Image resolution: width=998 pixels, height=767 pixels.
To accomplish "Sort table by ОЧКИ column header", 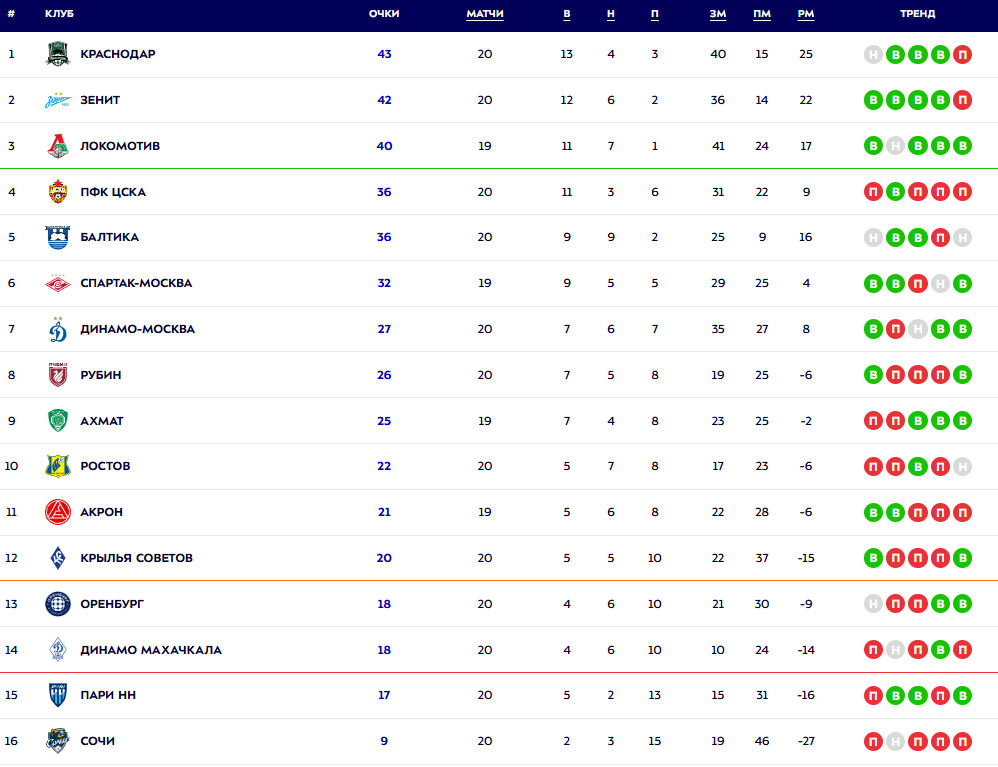I will tap(384, 14).
